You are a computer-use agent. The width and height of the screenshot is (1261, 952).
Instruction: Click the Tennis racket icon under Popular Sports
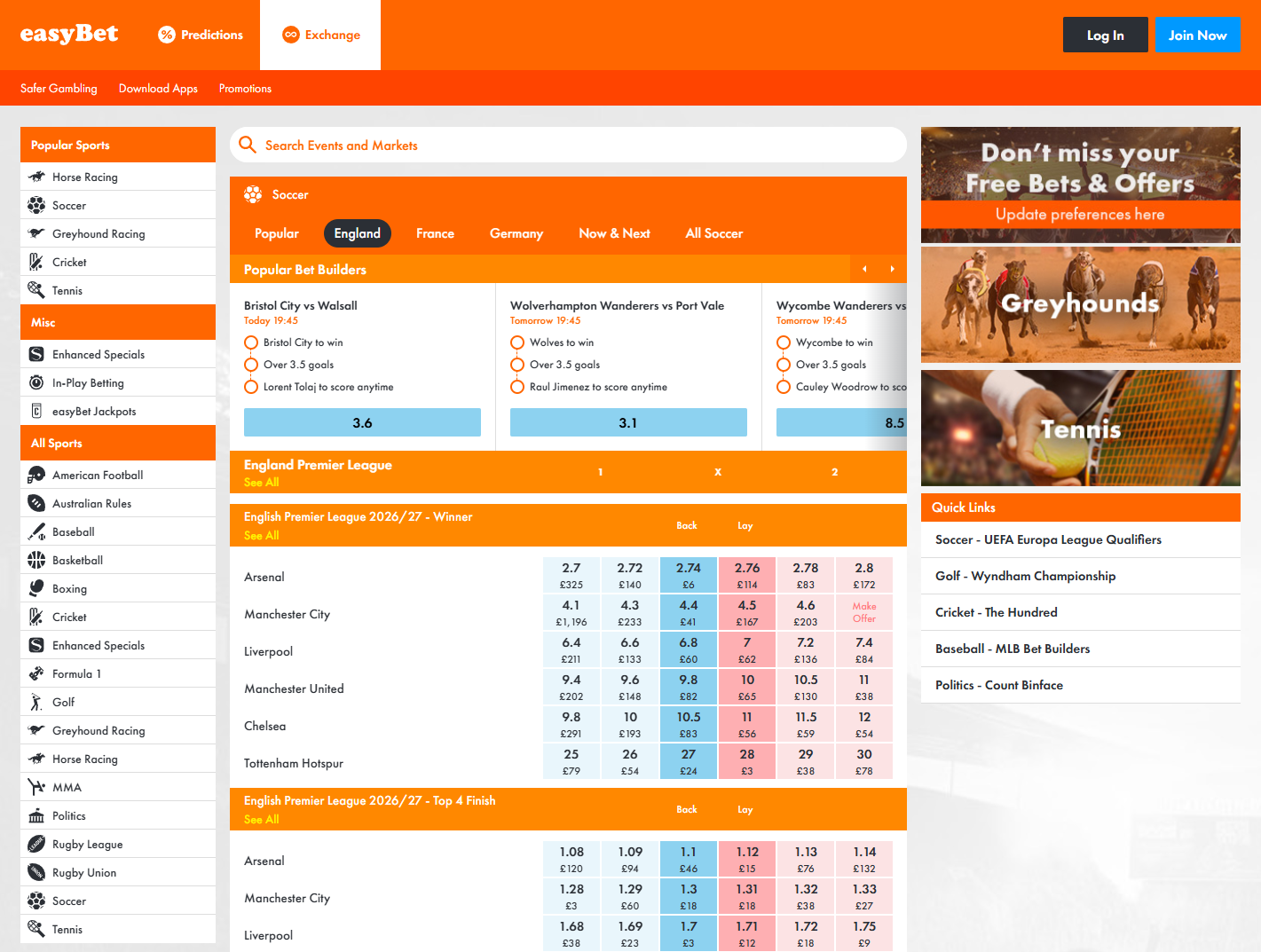(36, 290)
